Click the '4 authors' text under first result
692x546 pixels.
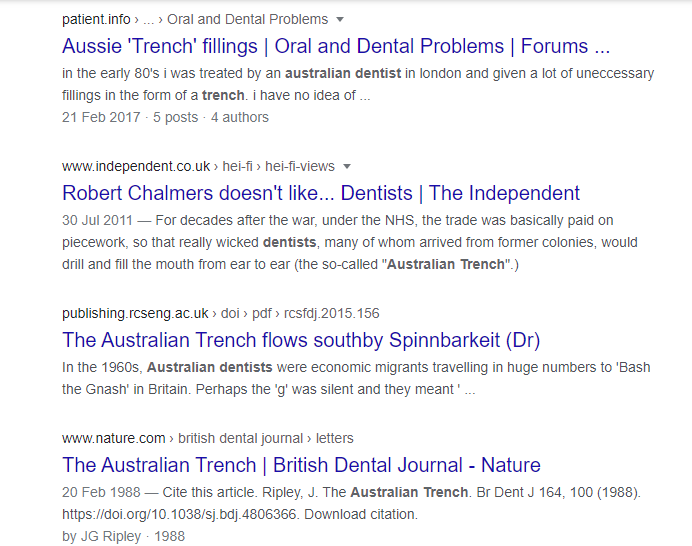(239, 117)
